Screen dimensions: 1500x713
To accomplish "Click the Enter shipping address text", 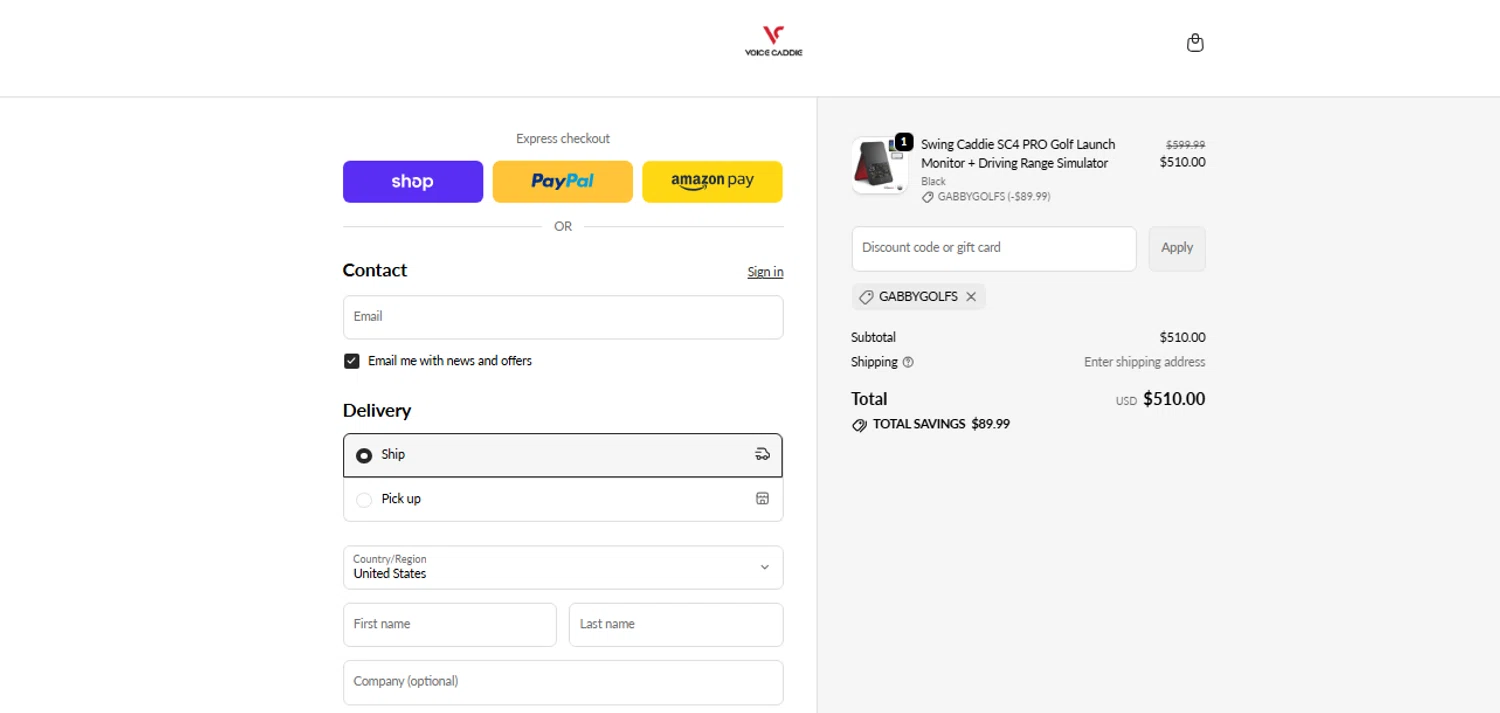I will click(1144, 362).
